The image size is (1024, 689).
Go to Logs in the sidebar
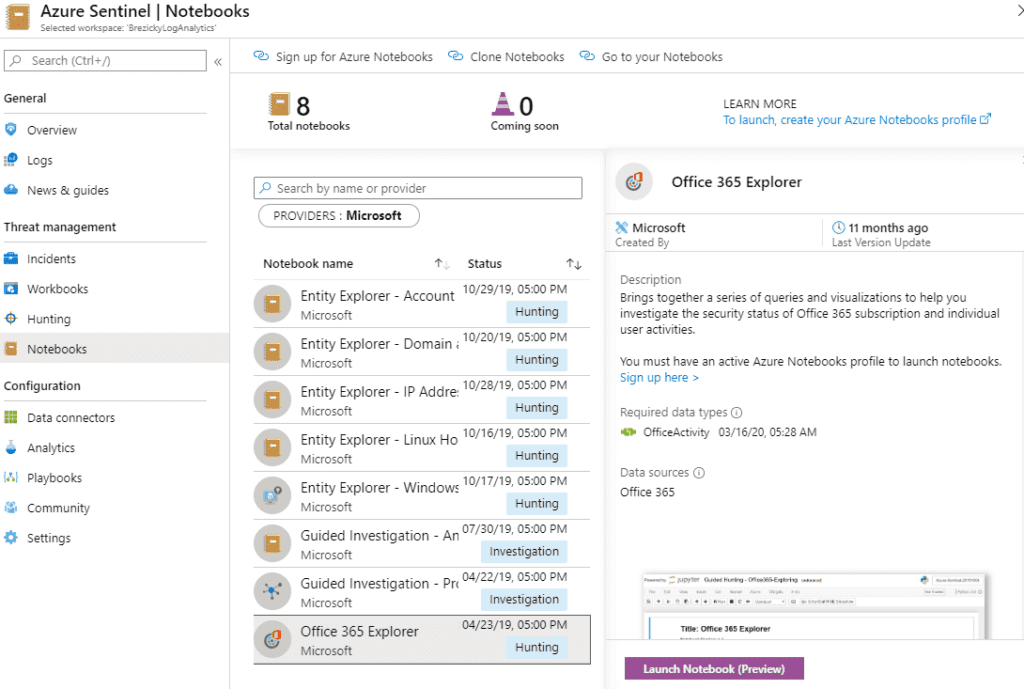40,160
